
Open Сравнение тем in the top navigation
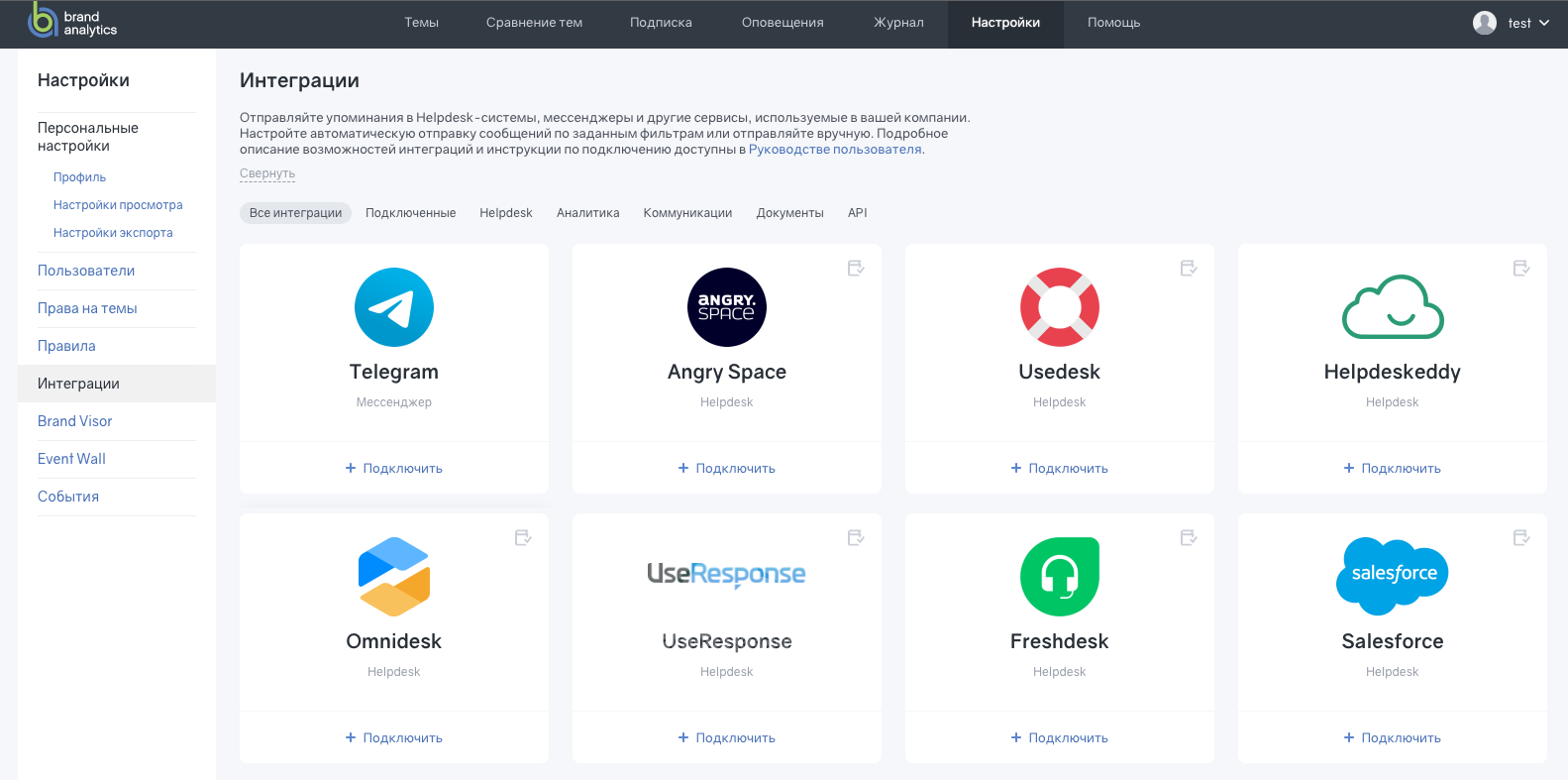[x=535, y=23]
